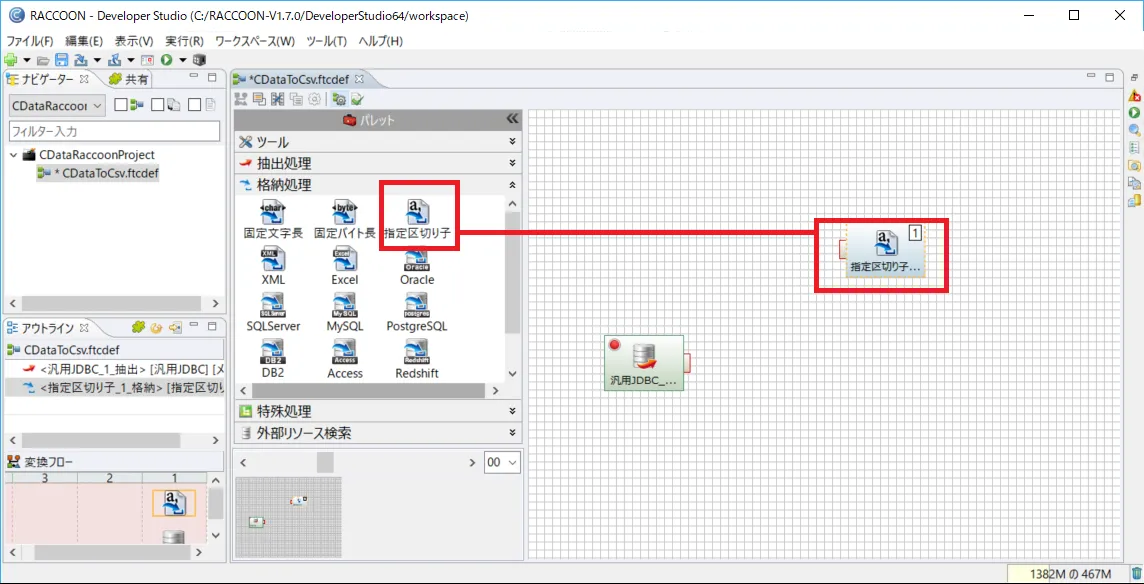Viewport: 1144px width, 584px height.
Task: Open the ワークスペース(W) menu
Action: tap(255, 41)
